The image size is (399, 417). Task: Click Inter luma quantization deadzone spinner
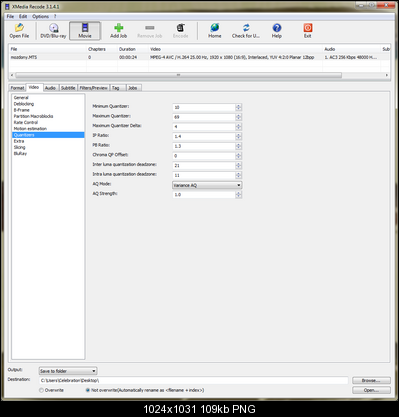(x=238, y=165)
